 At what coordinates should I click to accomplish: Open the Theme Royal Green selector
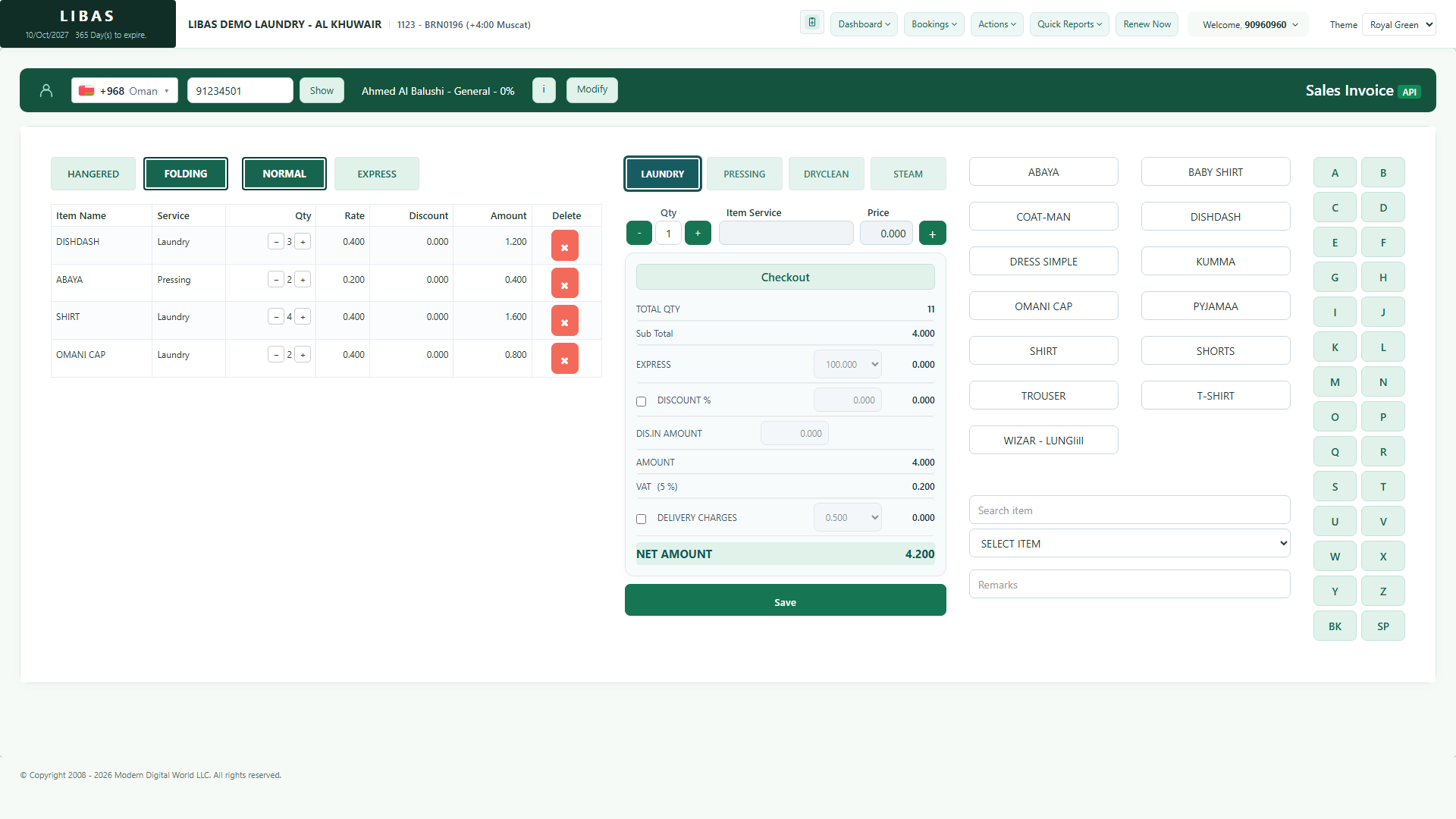tap(1399, 24)
